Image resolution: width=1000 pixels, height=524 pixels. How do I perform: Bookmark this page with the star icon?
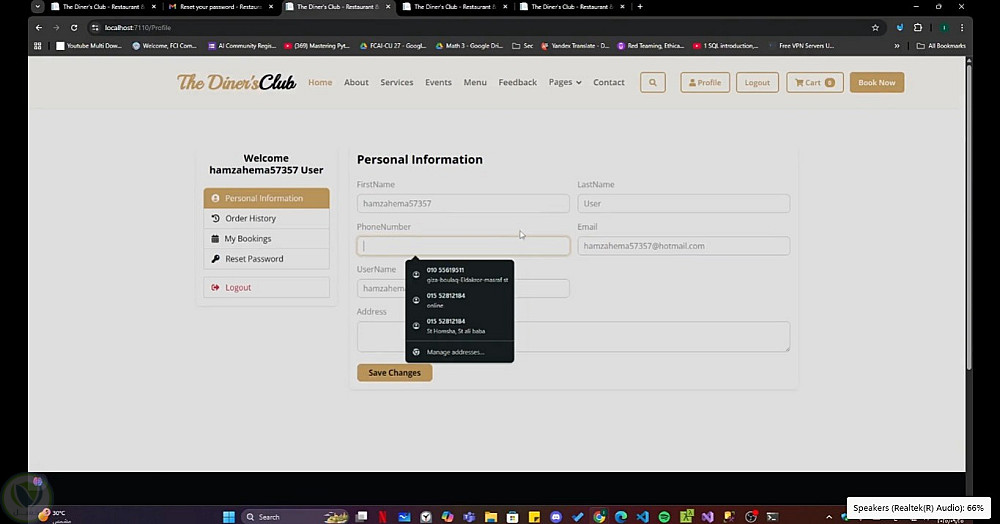click(875, 27)
